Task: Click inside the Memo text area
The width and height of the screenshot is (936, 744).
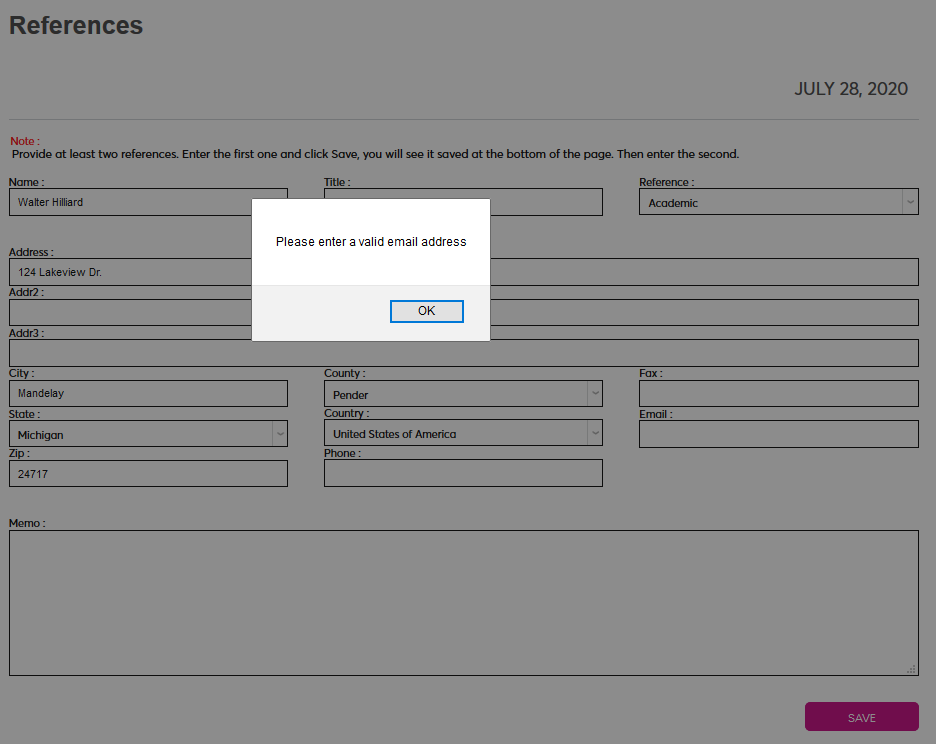Action: pos(463,602)
